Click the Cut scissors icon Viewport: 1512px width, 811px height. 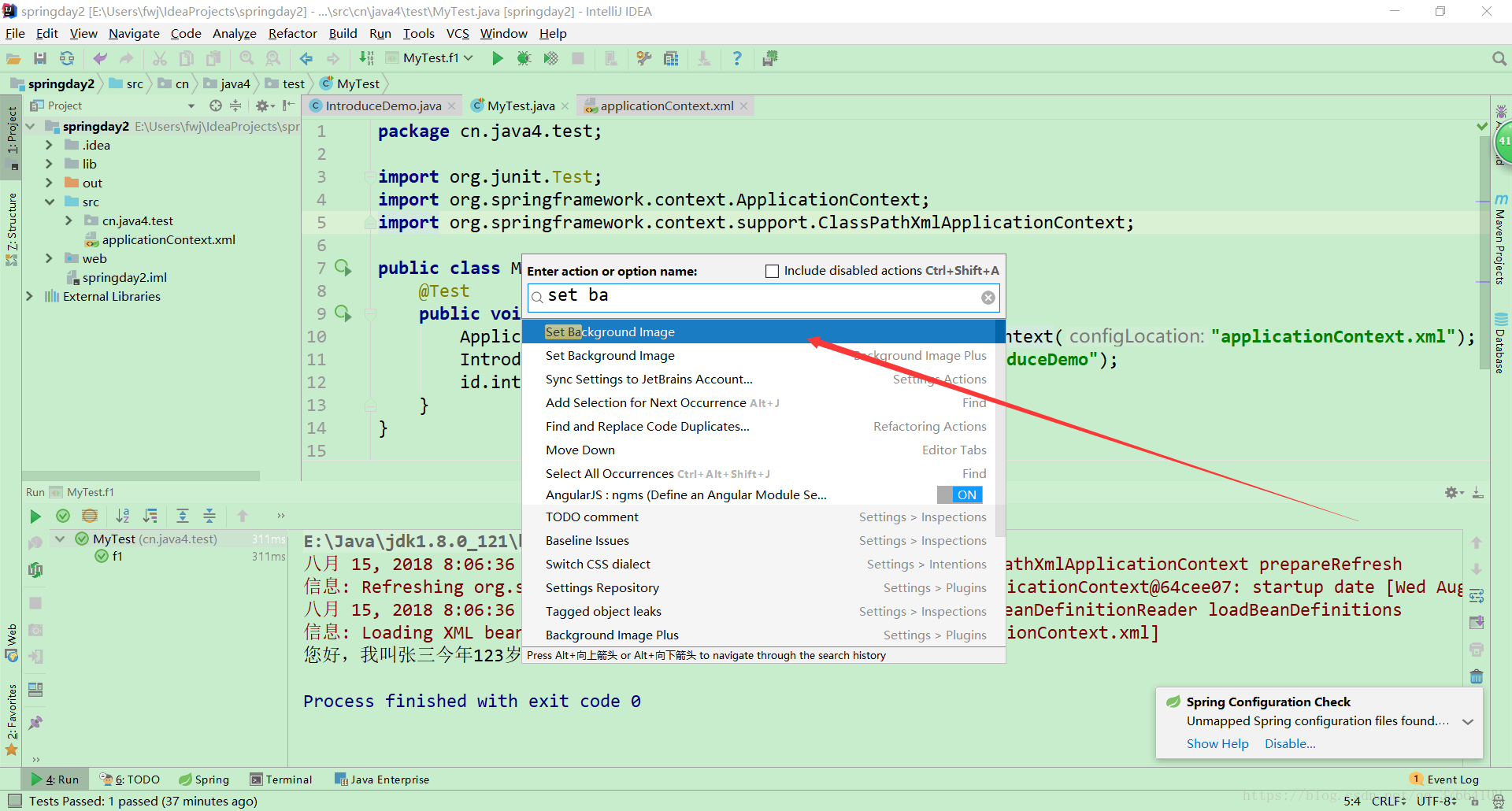point(160,58)
